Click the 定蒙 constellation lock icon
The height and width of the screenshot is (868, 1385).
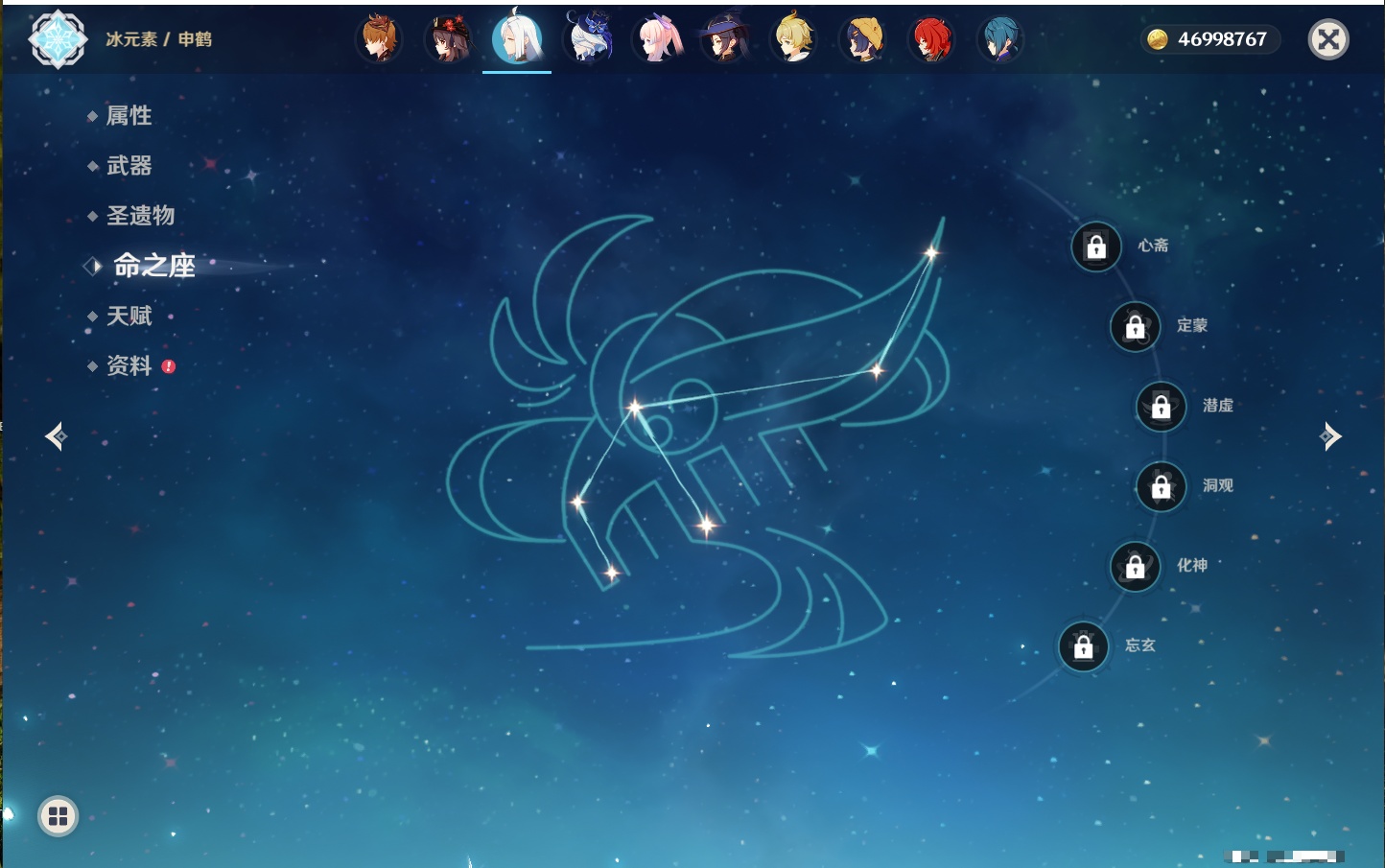point(1136,326)
